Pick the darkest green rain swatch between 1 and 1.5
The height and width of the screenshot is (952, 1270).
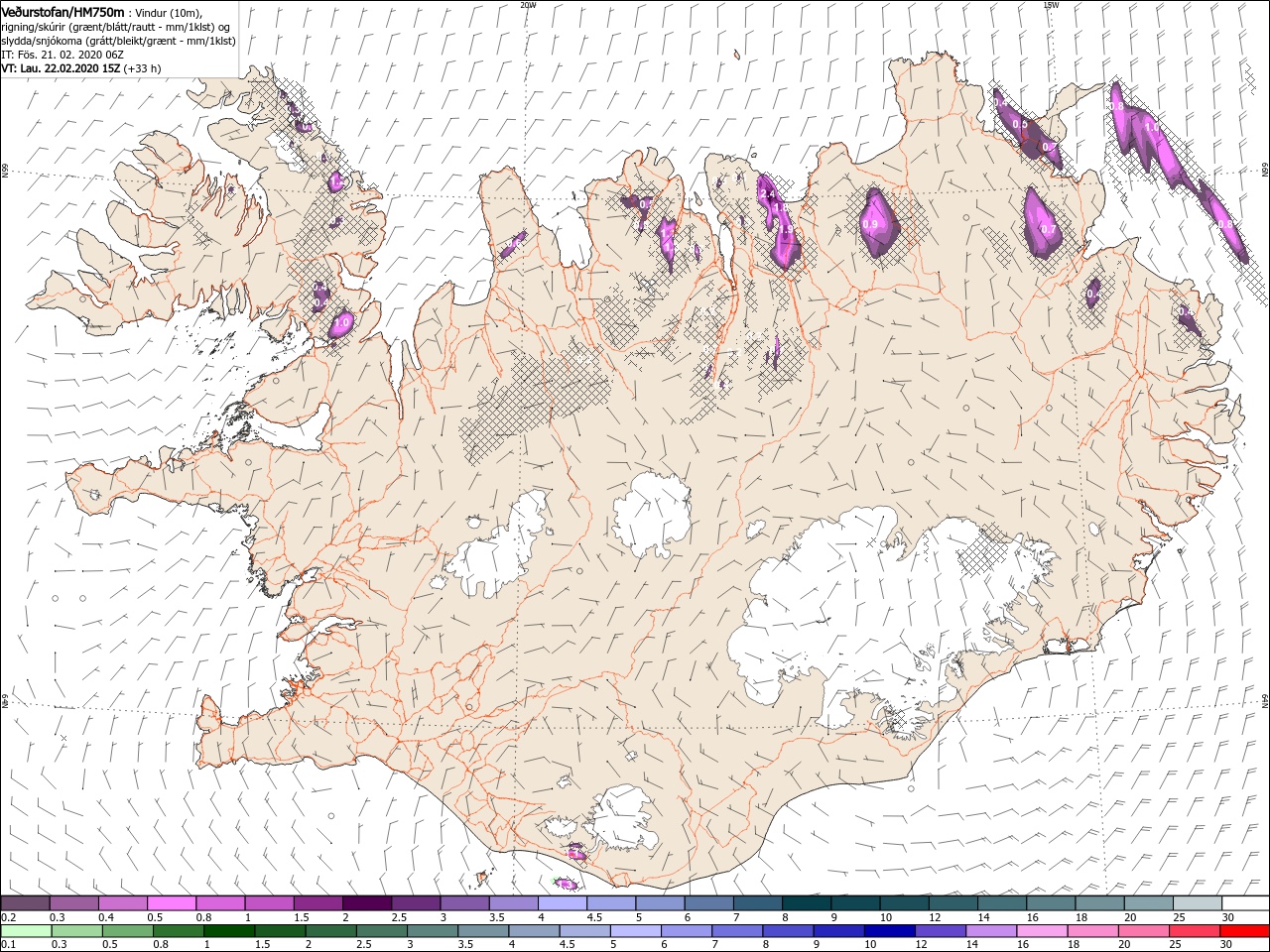(230, 930)
